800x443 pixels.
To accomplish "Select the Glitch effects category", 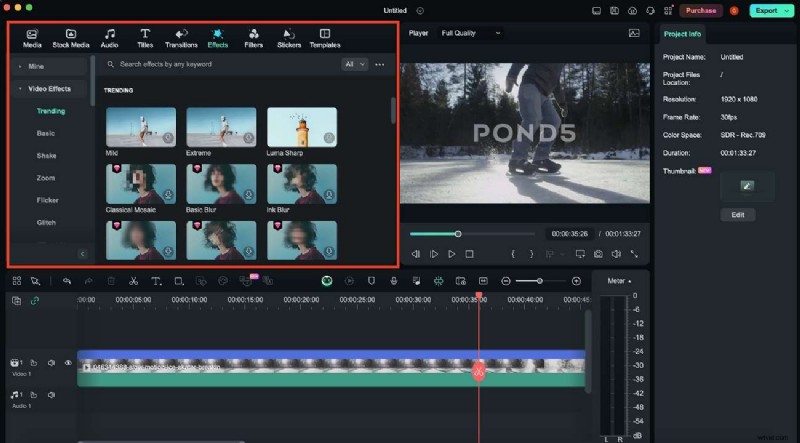I will point(46,223).
